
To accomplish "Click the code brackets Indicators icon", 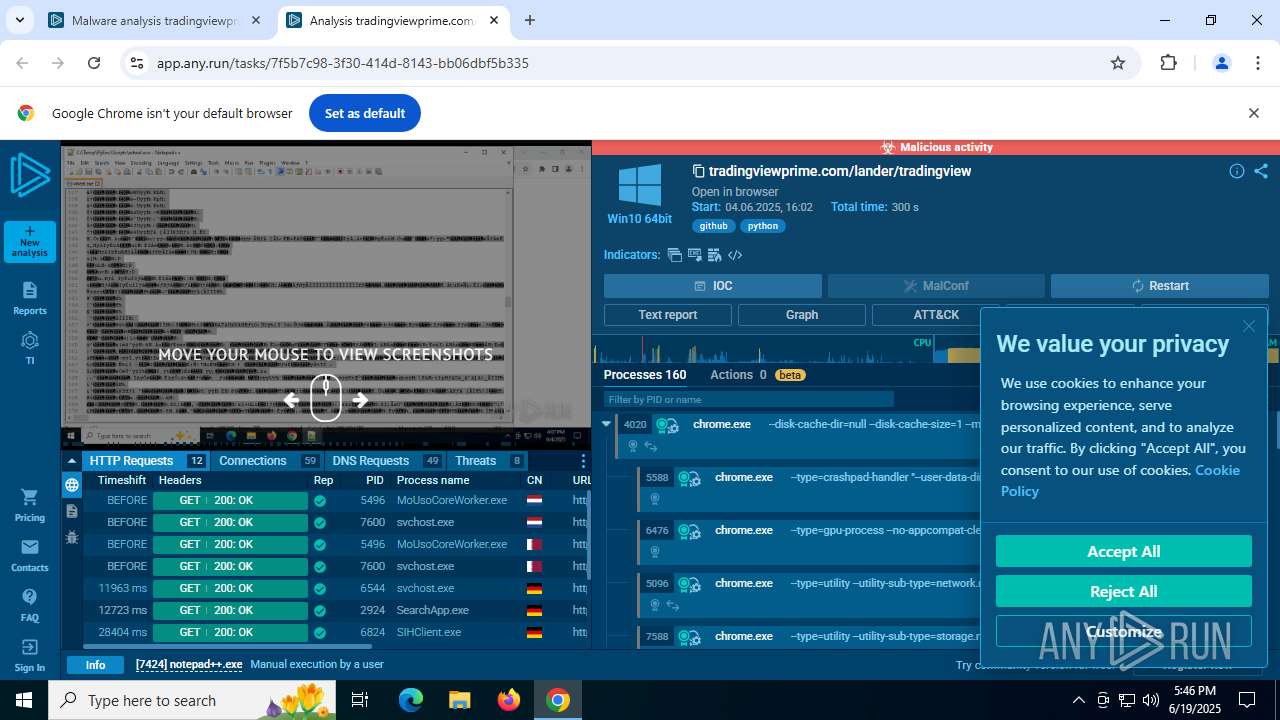I will (735, 255).
